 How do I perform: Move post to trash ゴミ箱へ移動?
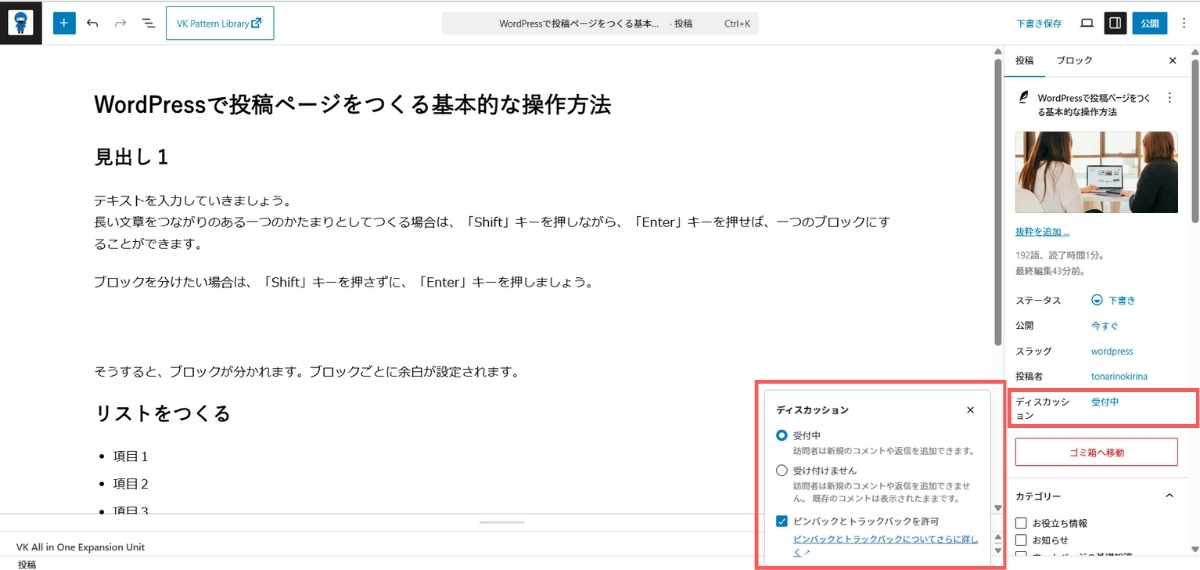click(1097, 452)
